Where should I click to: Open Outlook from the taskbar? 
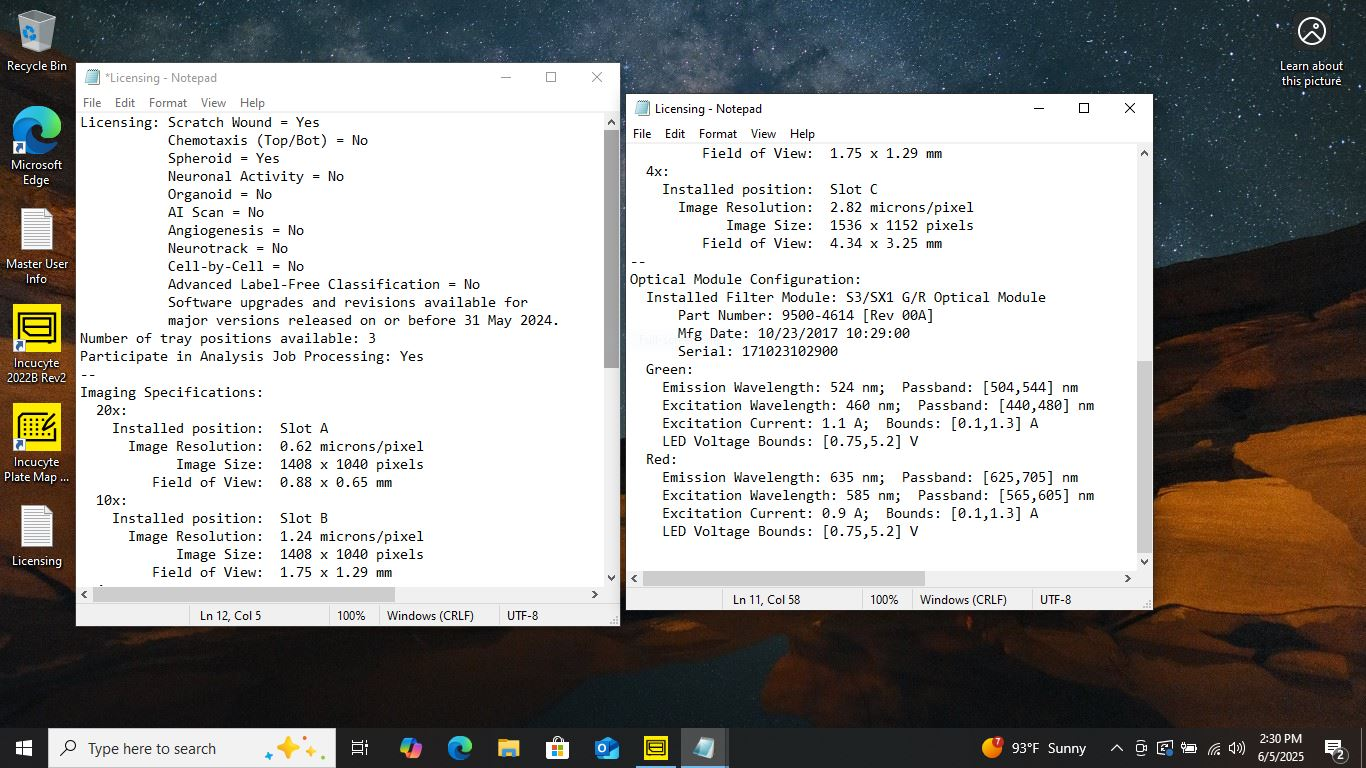(x=606, y=748)
